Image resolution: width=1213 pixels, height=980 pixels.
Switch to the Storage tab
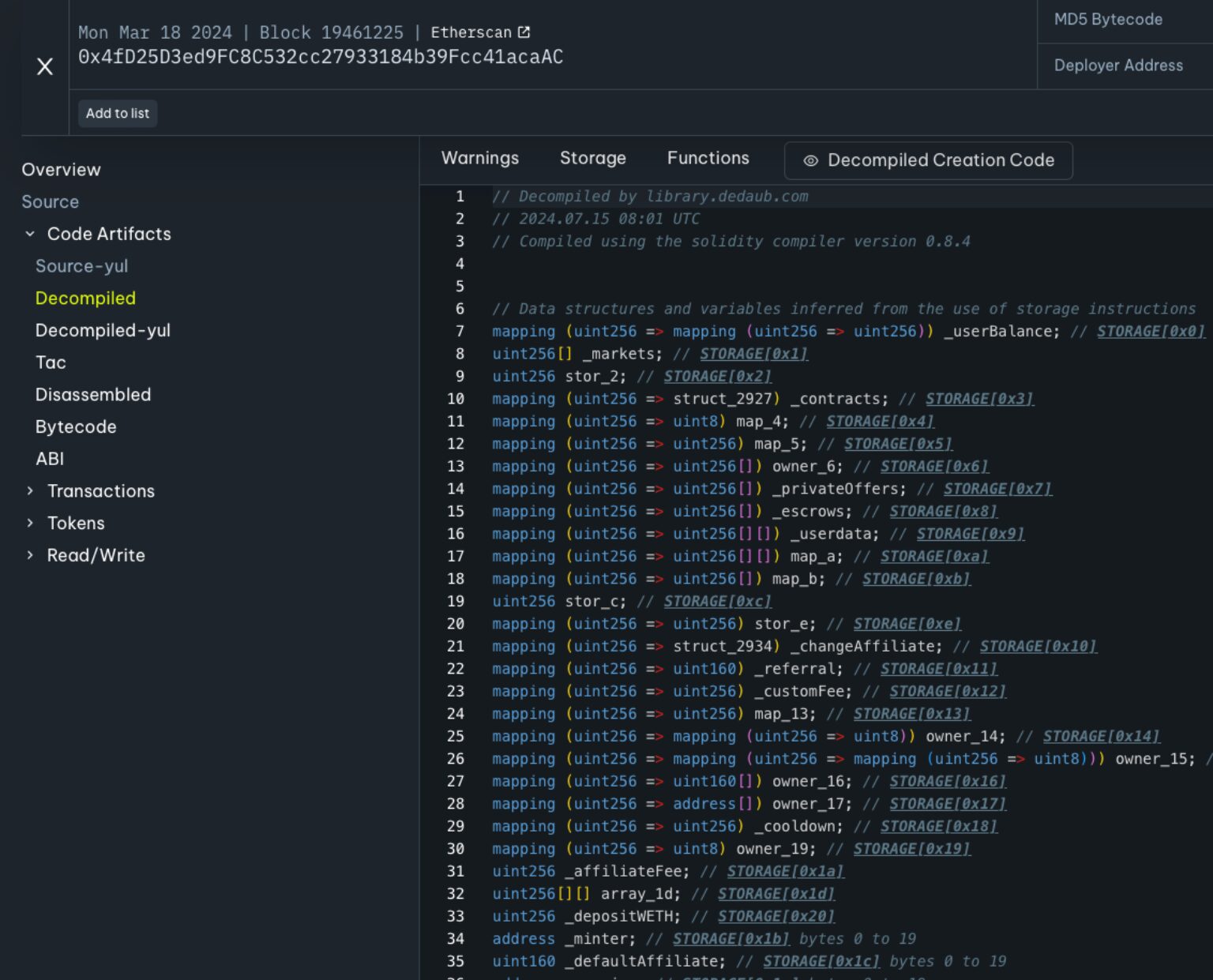click(592, 158)
